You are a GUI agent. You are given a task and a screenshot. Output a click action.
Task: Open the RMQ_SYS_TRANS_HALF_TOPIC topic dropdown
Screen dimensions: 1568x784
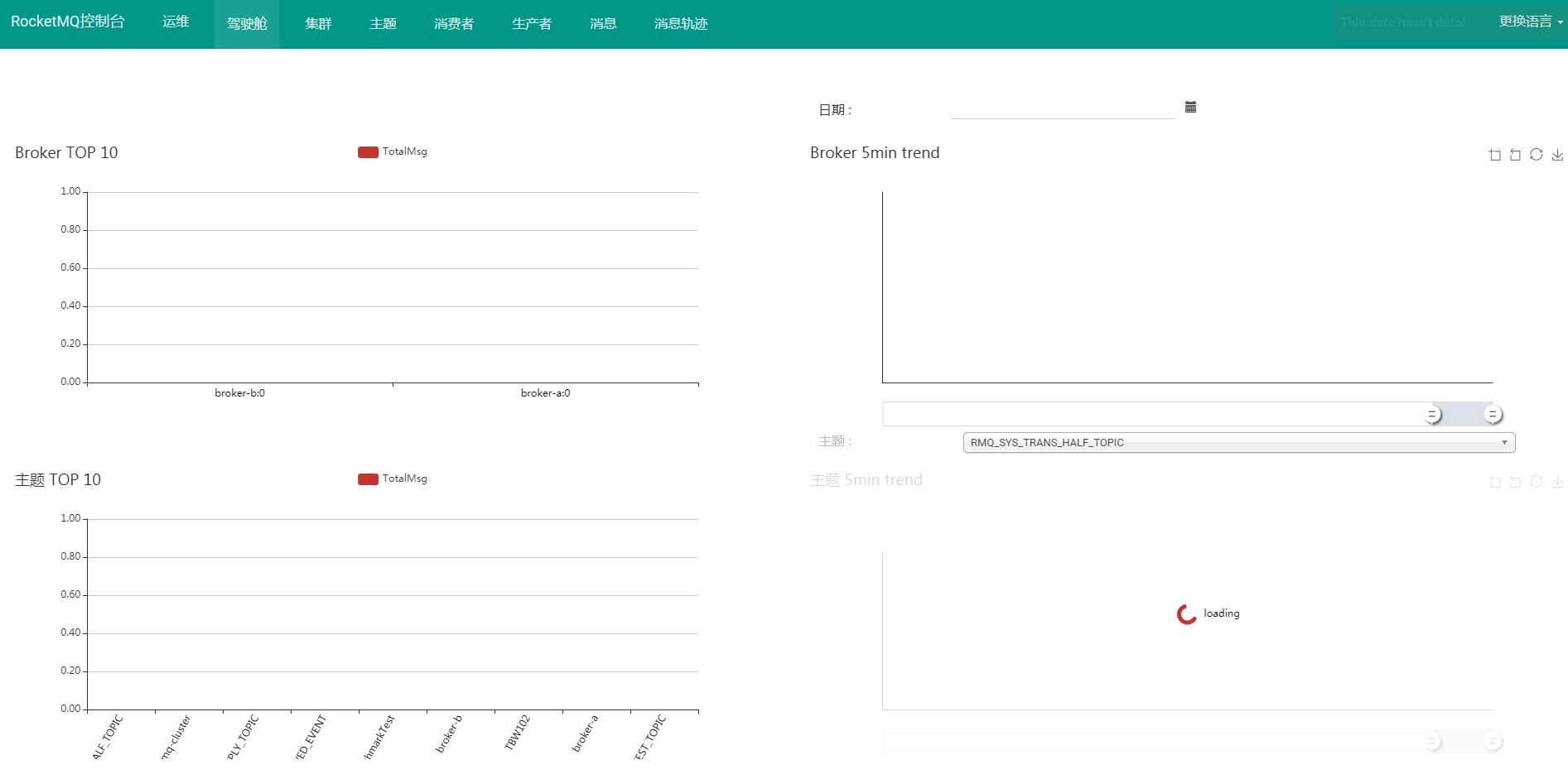click(x=1239, y=443)
